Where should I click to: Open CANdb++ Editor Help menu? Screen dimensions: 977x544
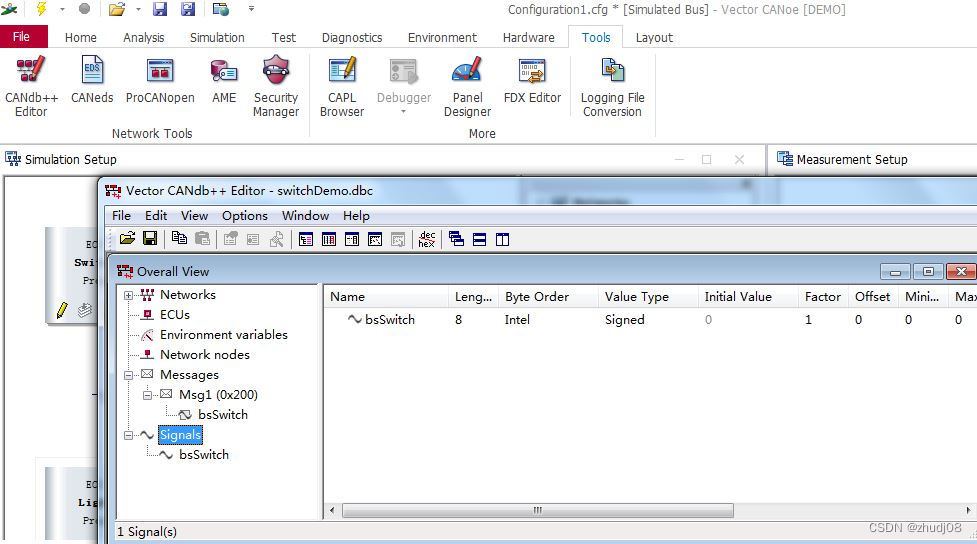[x=356, y=216]
